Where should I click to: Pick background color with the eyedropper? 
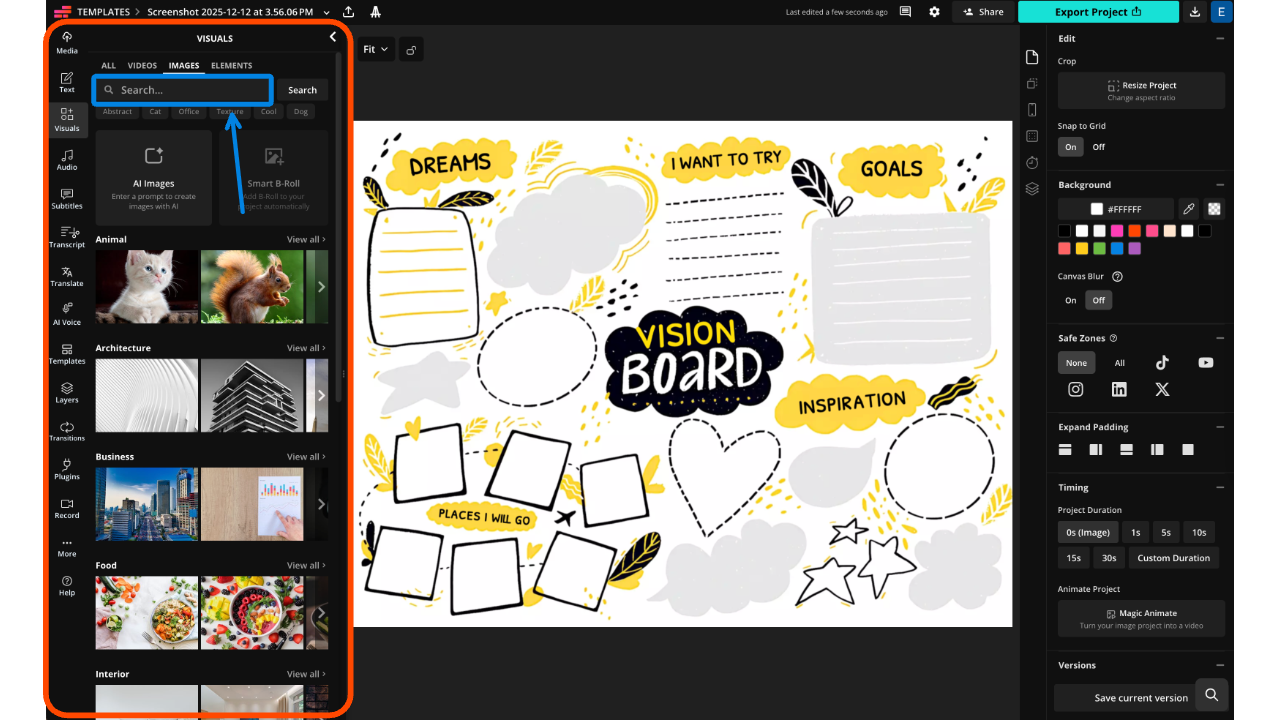[1189, 209]
